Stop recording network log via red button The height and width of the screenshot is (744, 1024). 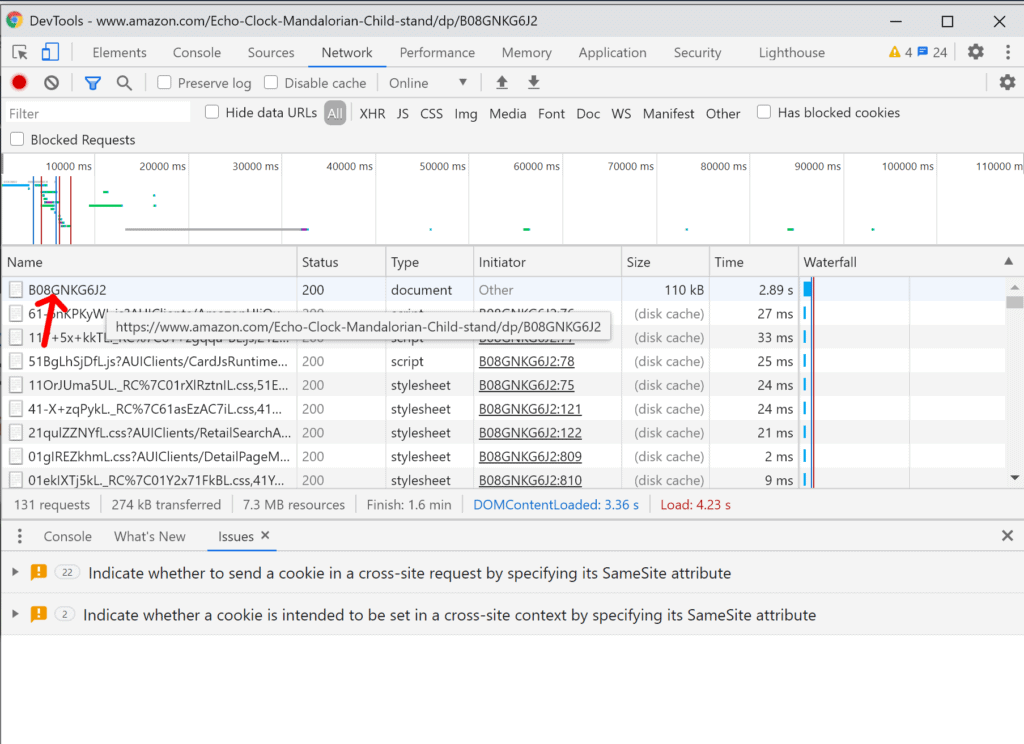coord(20,82)
